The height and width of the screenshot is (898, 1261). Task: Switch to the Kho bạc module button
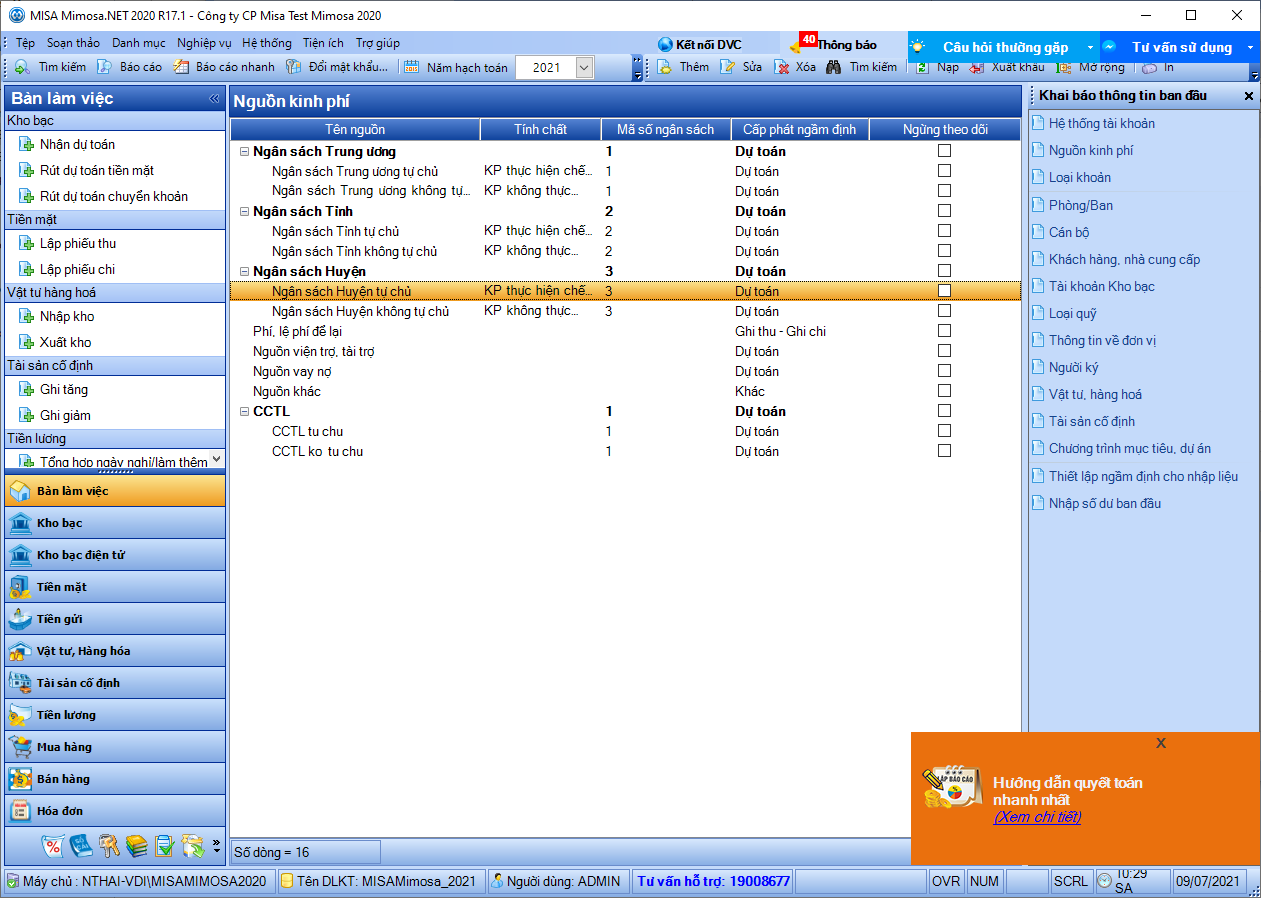click(115, 523)
